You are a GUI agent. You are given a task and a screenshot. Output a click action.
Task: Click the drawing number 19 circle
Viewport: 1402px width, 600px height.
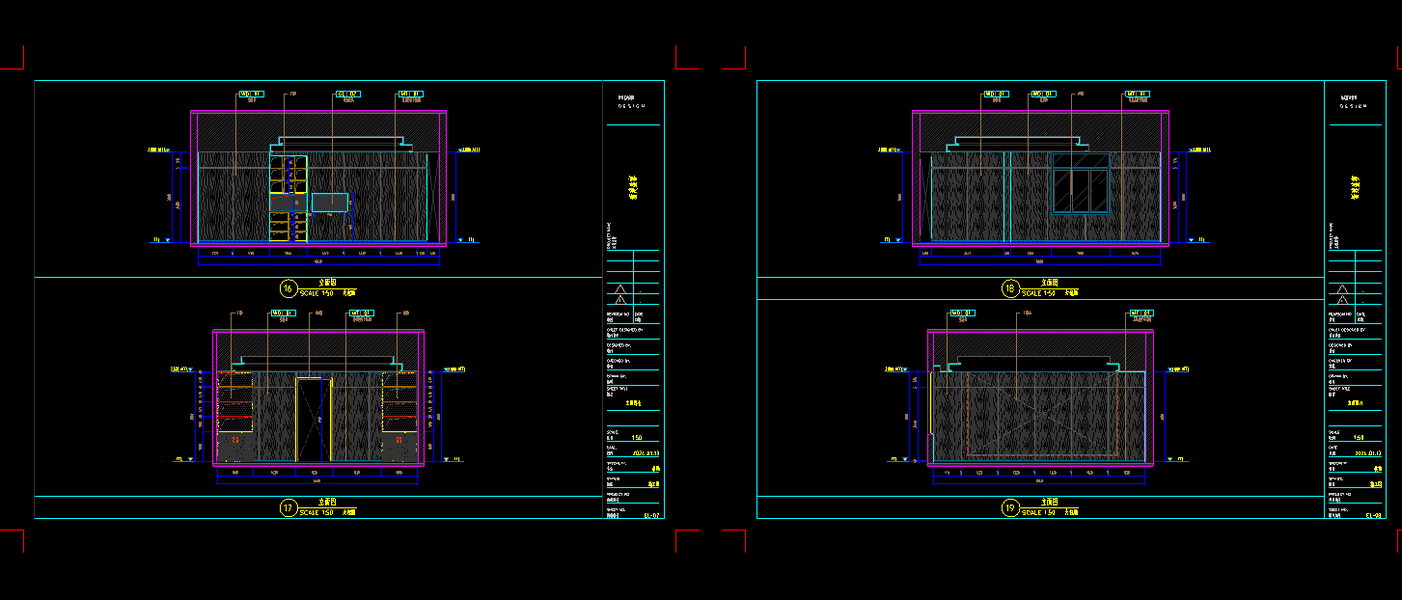(x=1010, y=508)
